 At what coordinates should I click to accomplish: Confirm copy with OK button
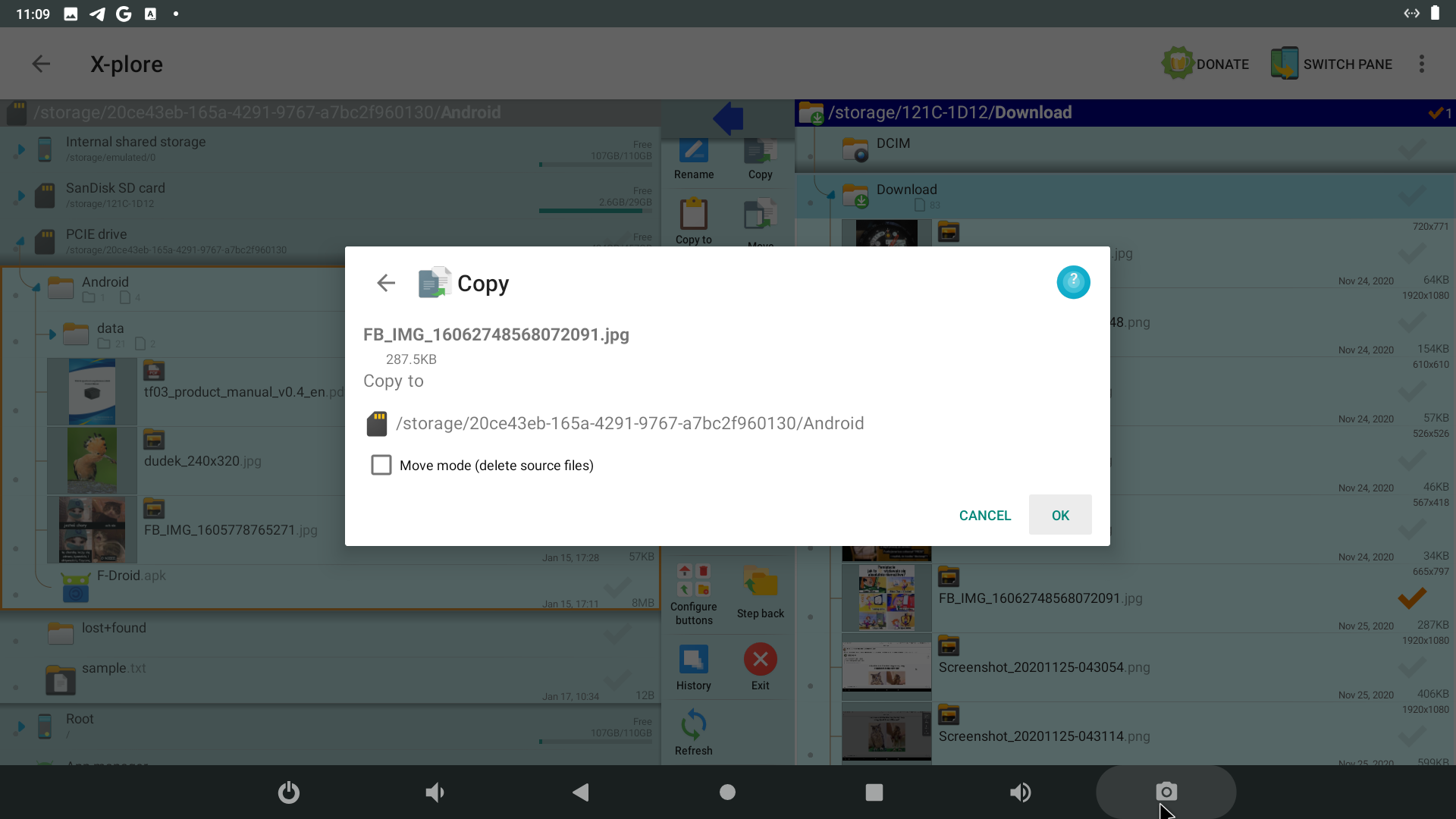coord(1060,515)
